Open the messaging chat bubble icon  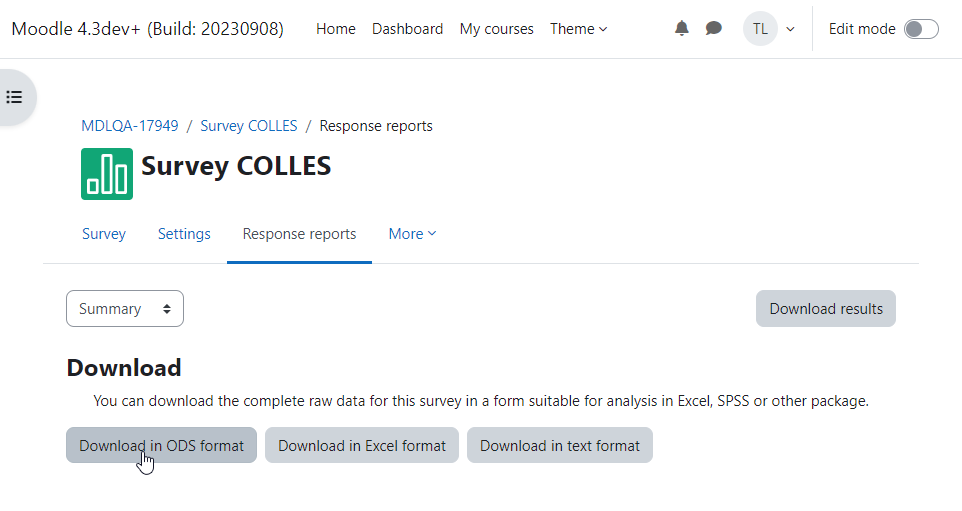(714, 28)
